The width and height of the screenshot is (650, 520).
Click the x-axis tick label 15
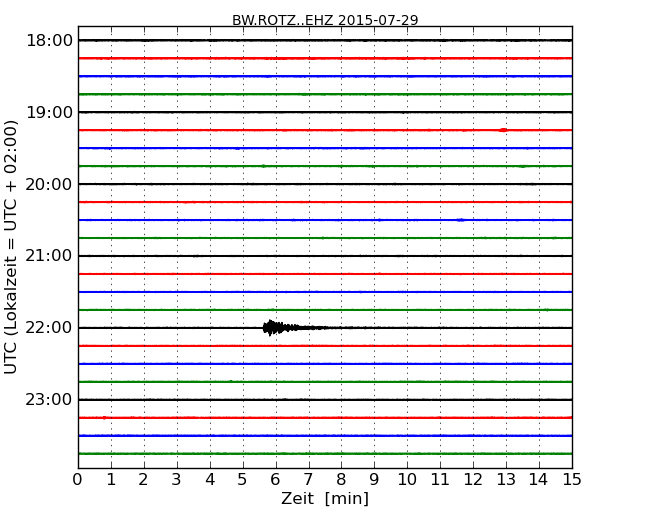(572, 480)
